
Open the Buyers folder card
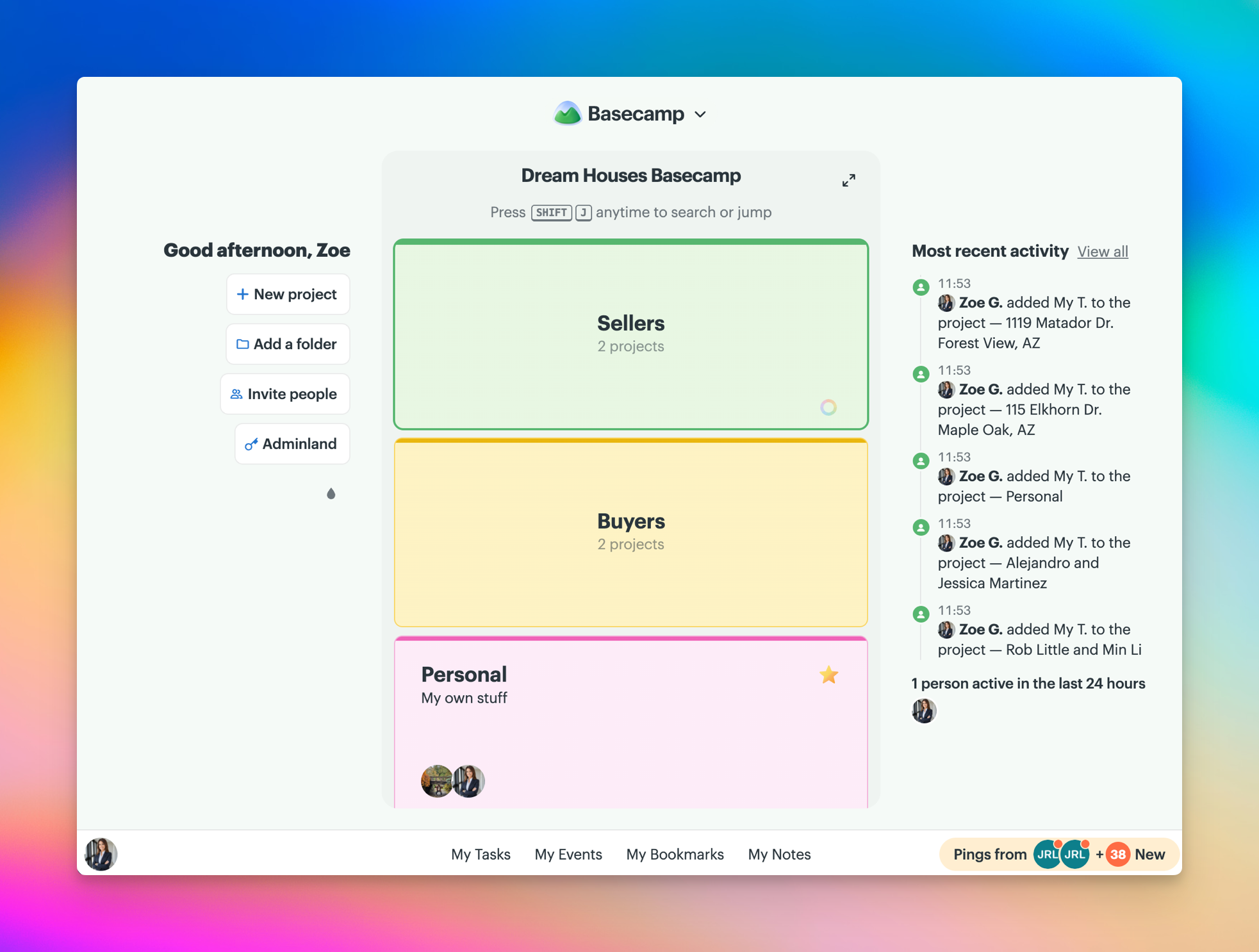click(x=630, y=532)
